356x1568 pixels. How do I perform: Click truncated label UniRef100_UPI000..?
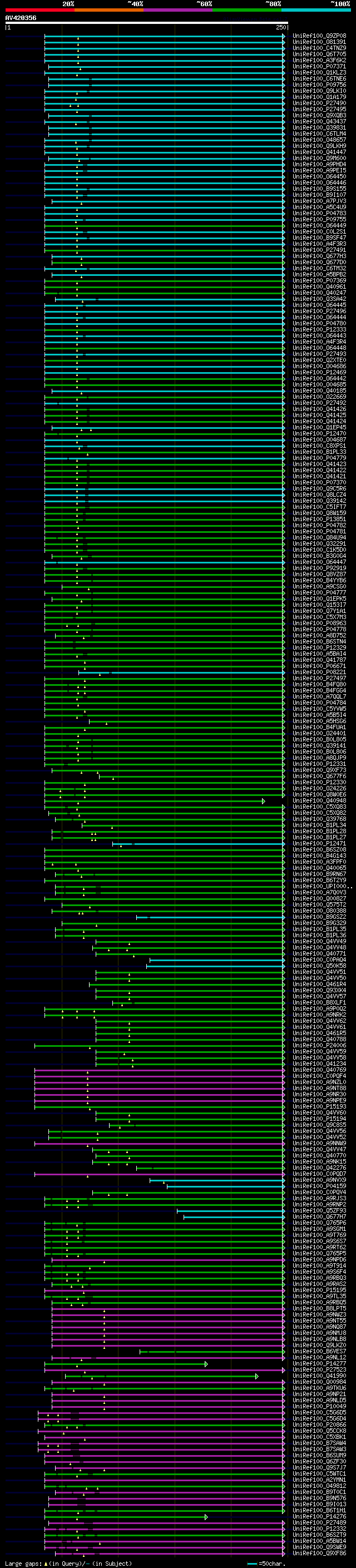click(322, 886)
